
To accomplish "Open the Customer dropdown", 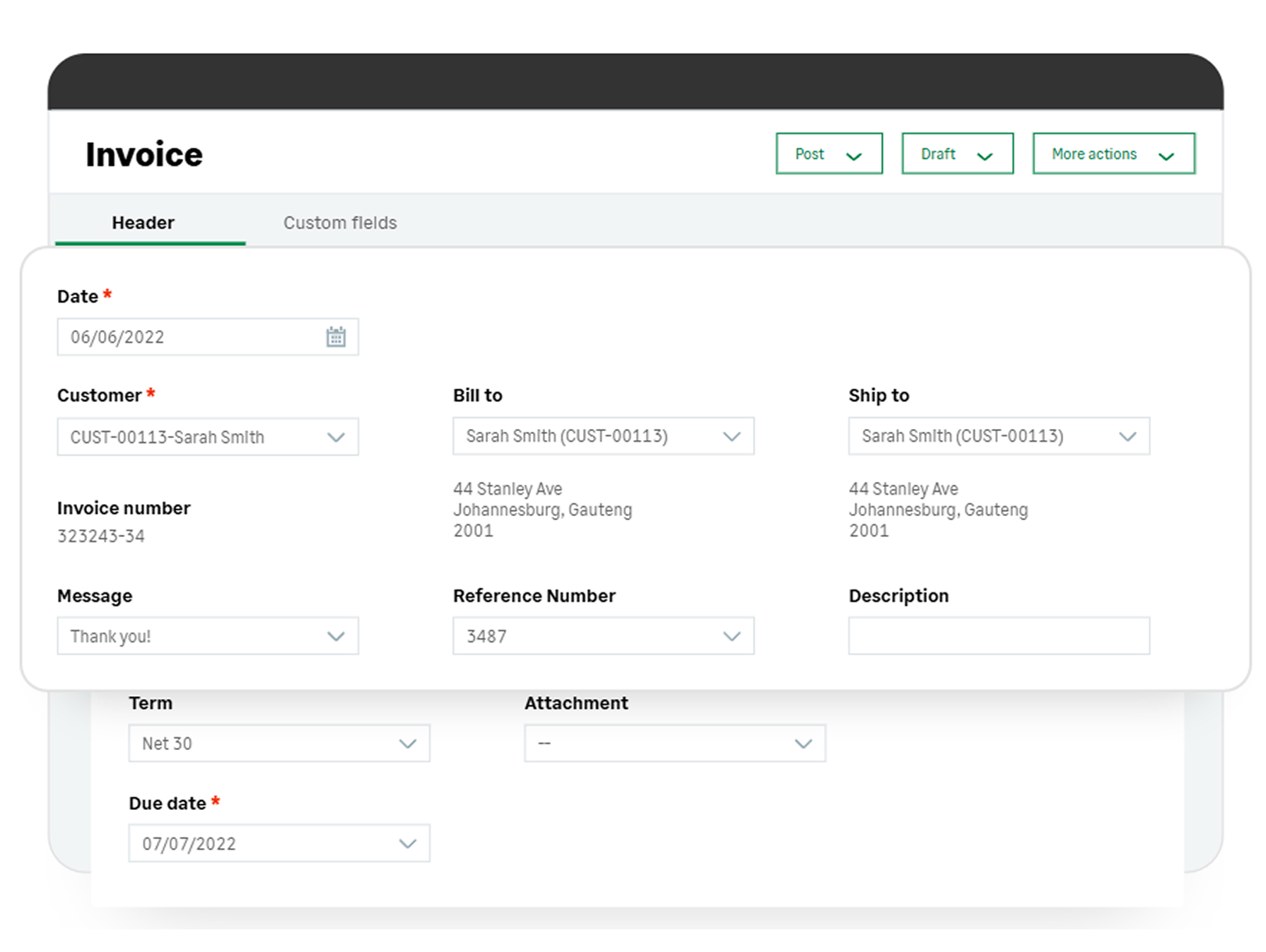I will click(x=336, y=436).
